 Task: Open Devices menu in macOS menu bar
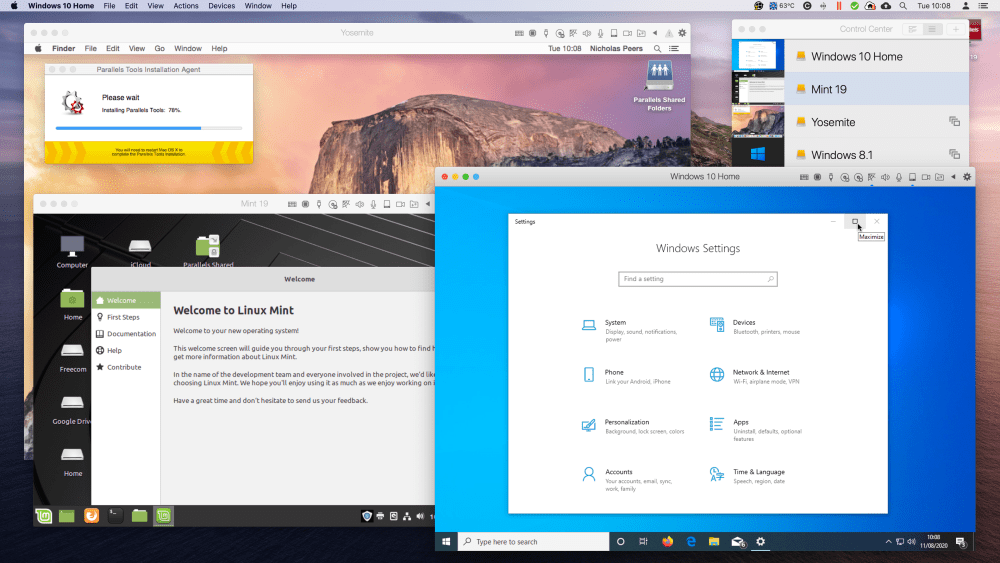click(221, 6)
